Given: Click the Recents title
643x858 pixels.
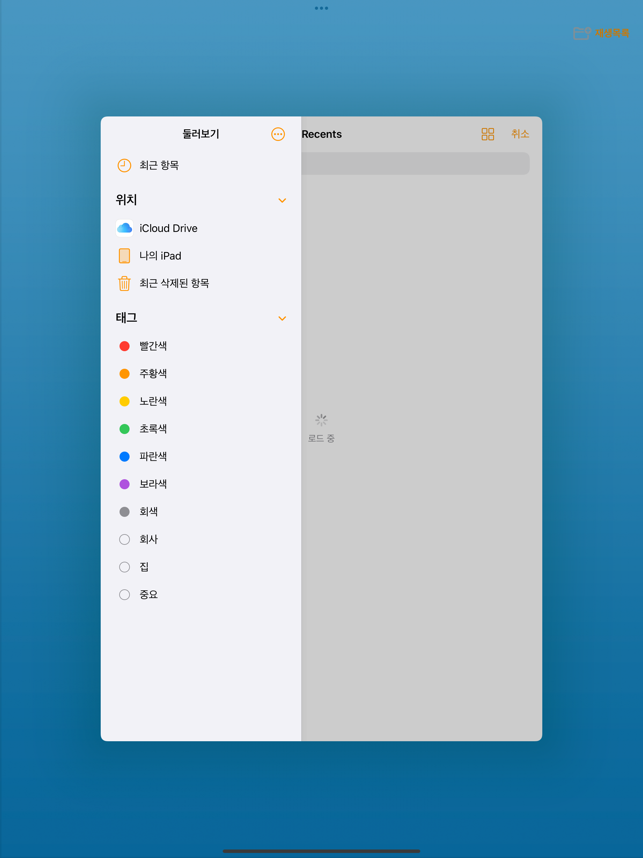Looking at the screenshot, I should (x=322, y=134).
